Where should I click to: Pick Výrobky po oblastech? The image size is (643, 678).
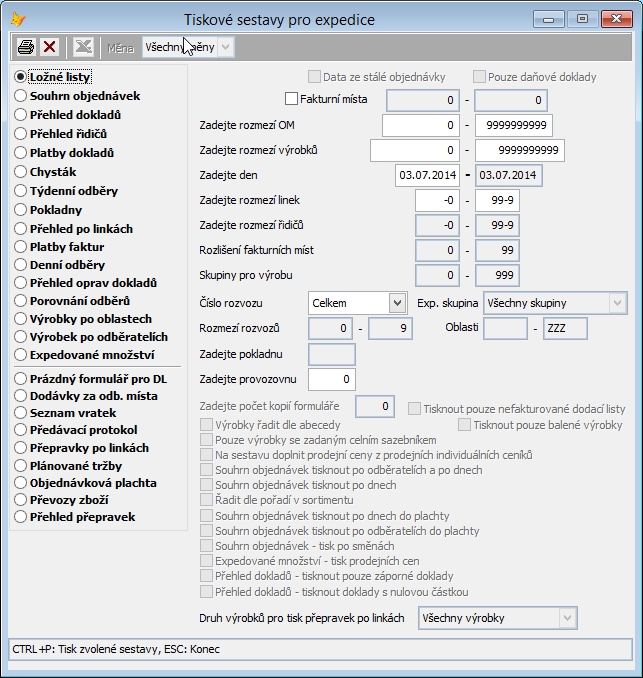(x=20, y=319)
